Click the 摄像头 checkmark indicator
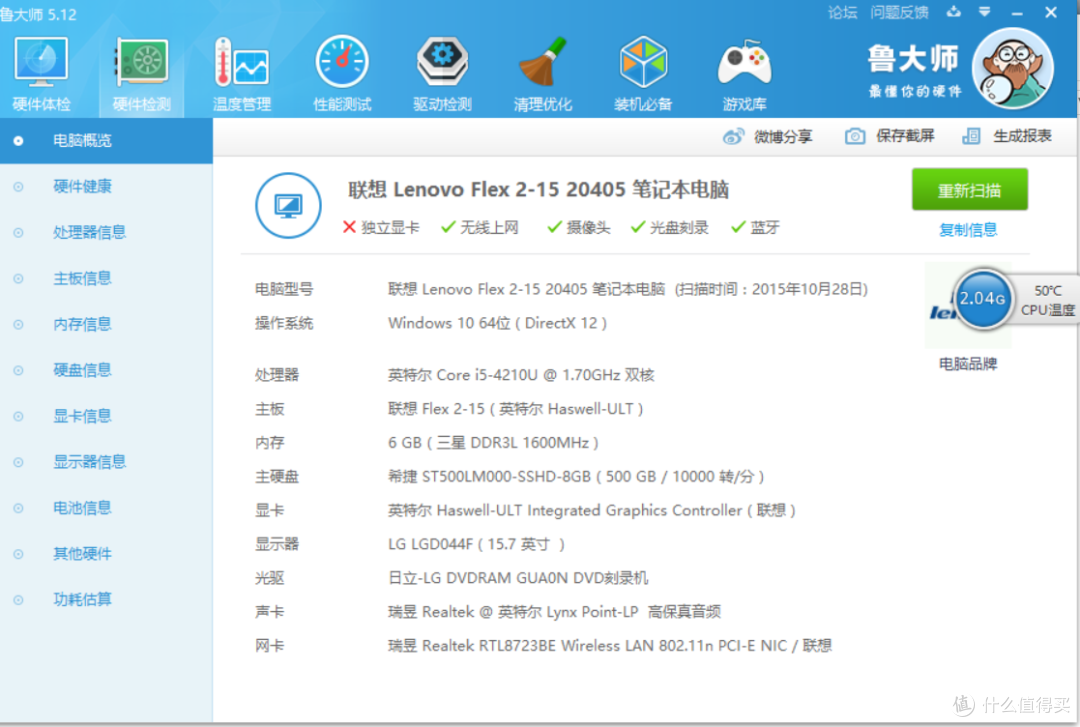1080x727 pixels. tap(579, 227)
